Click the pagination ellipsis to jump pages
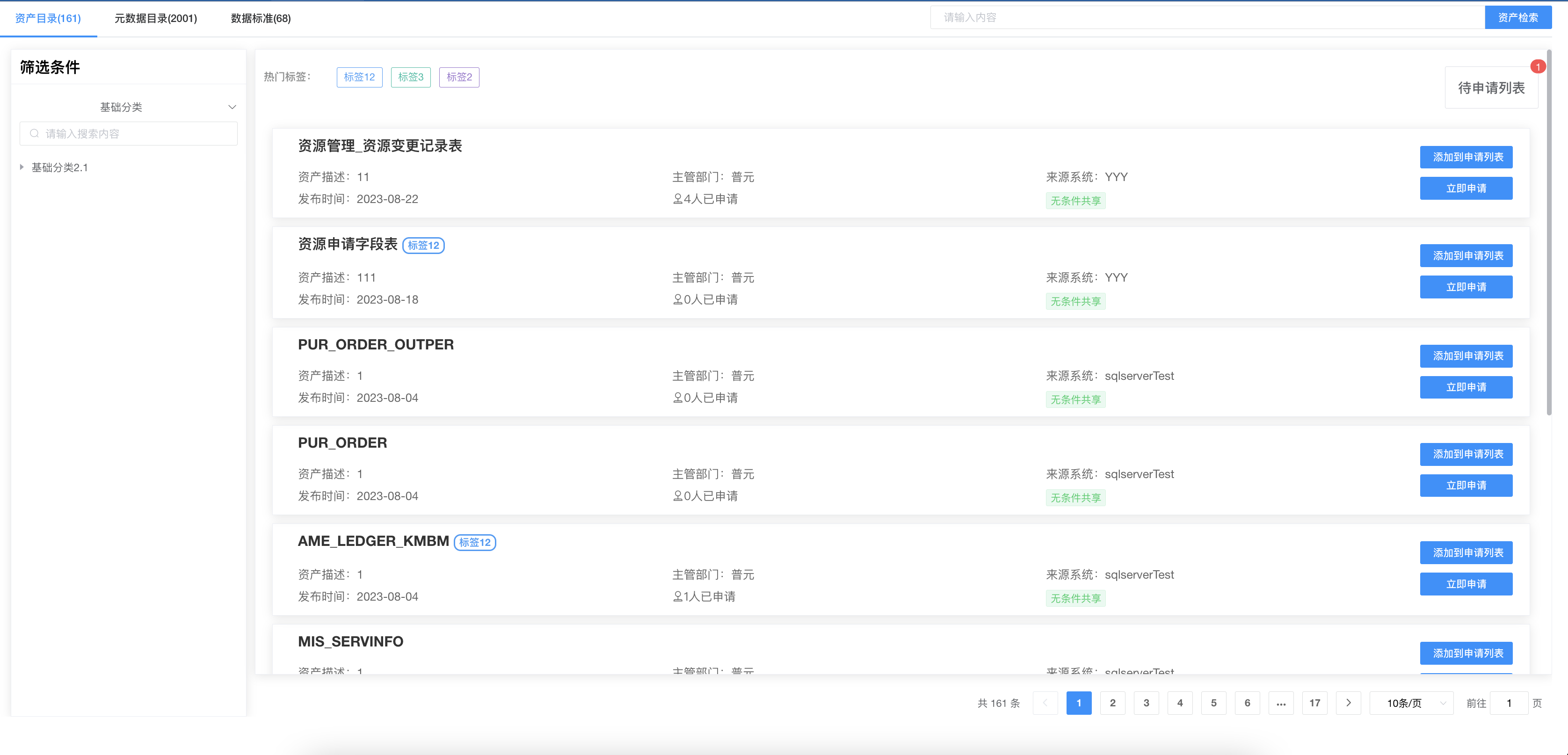This screenshot has width=1568, height=755. click(x=1281, y=703)
